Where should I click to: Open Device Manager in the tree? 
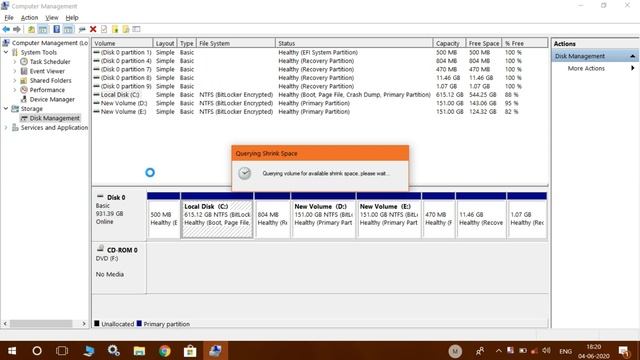pos(52,99)
